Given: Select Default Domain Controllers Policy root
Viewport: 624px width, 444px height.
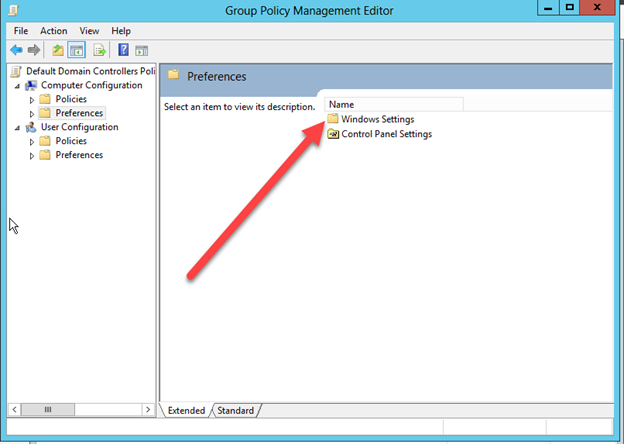Looking at the screenshot, I should [x=91, y=71].
